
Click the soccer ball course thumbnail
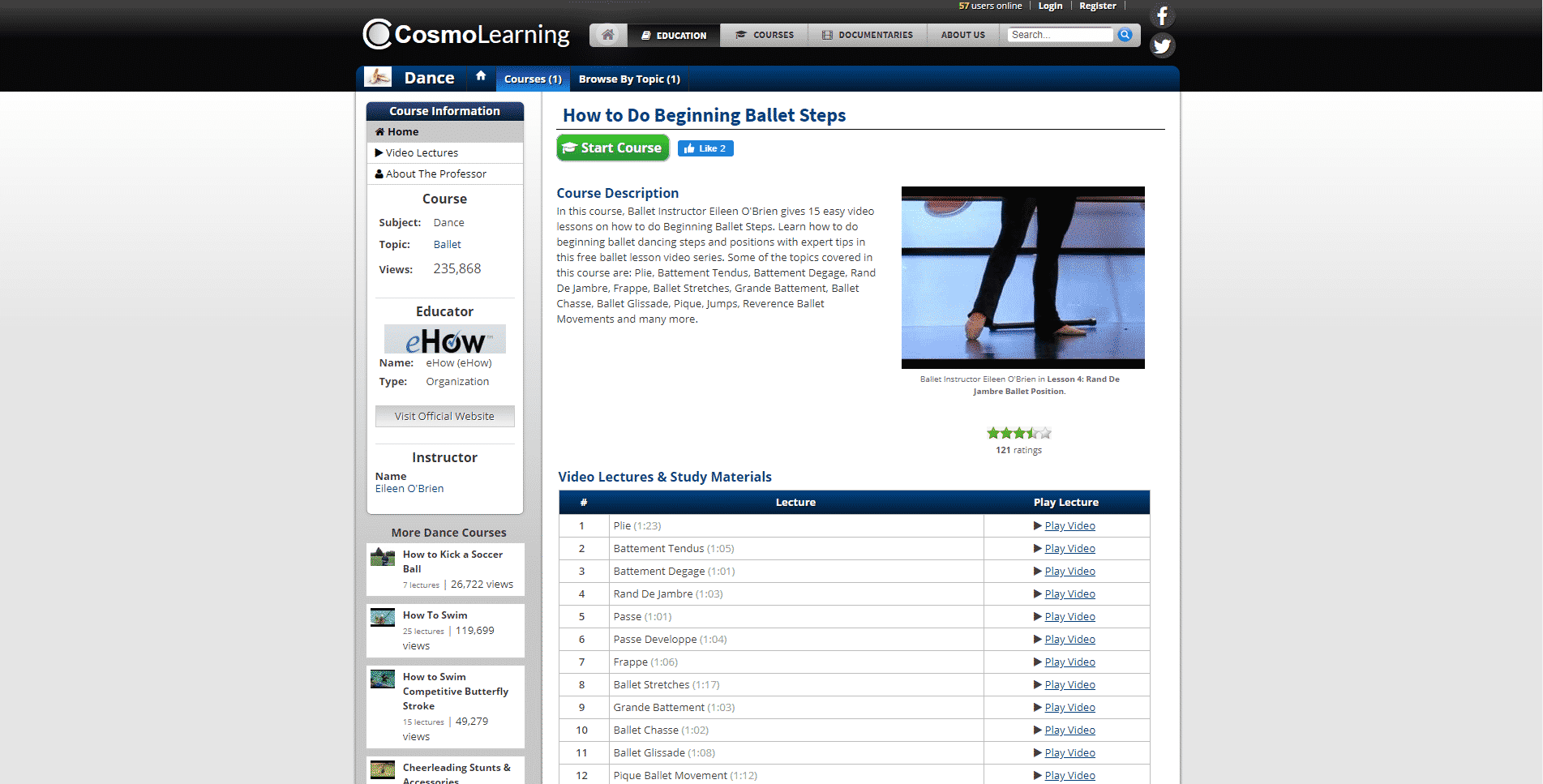tap(383, 556)
